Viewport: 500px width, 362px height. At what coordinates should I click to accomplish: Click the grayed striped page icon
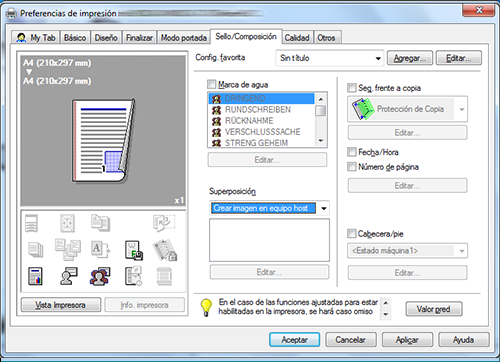164,276
